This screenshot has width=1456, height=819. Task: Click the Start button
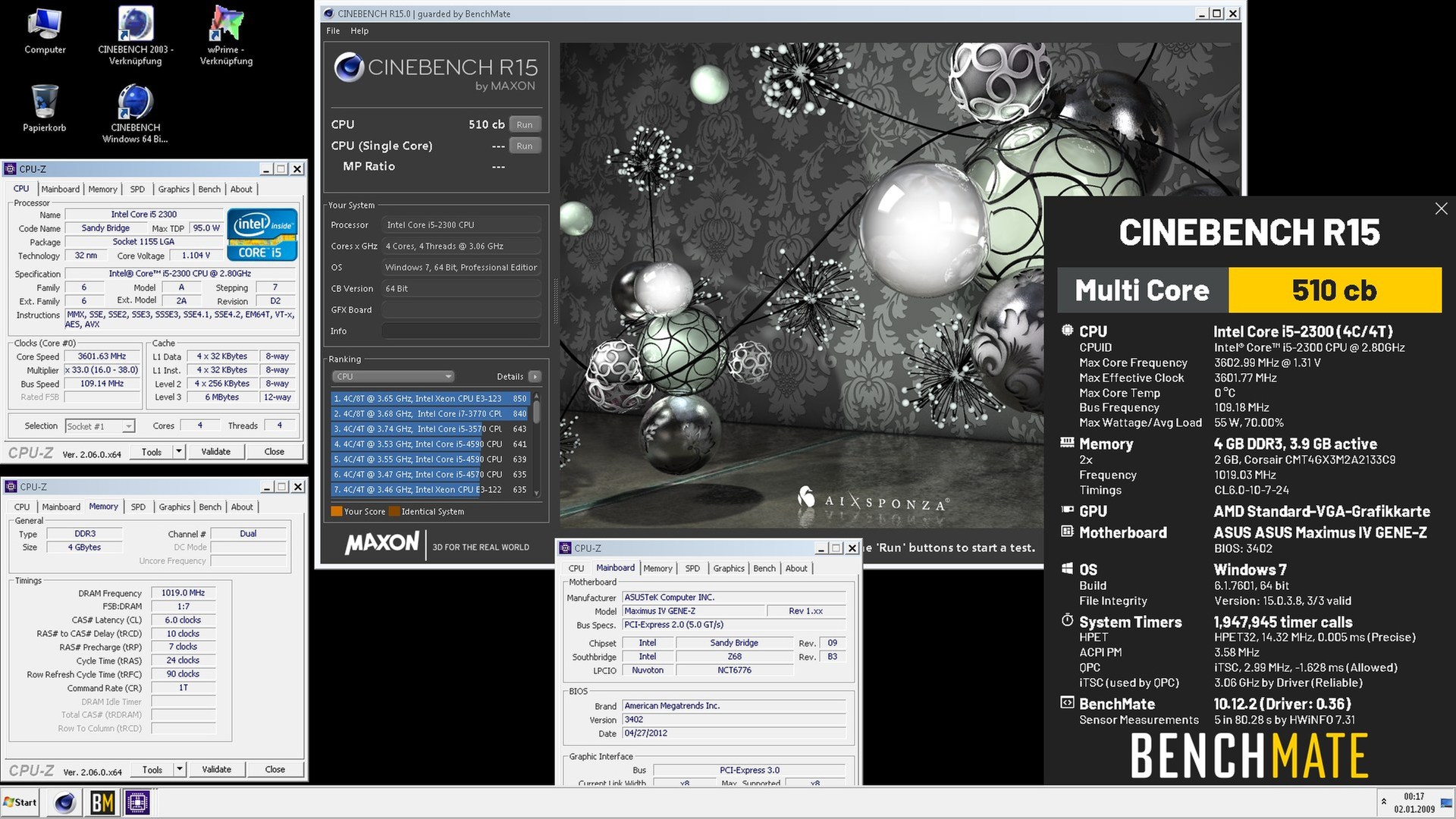click(x=20, y=802)
